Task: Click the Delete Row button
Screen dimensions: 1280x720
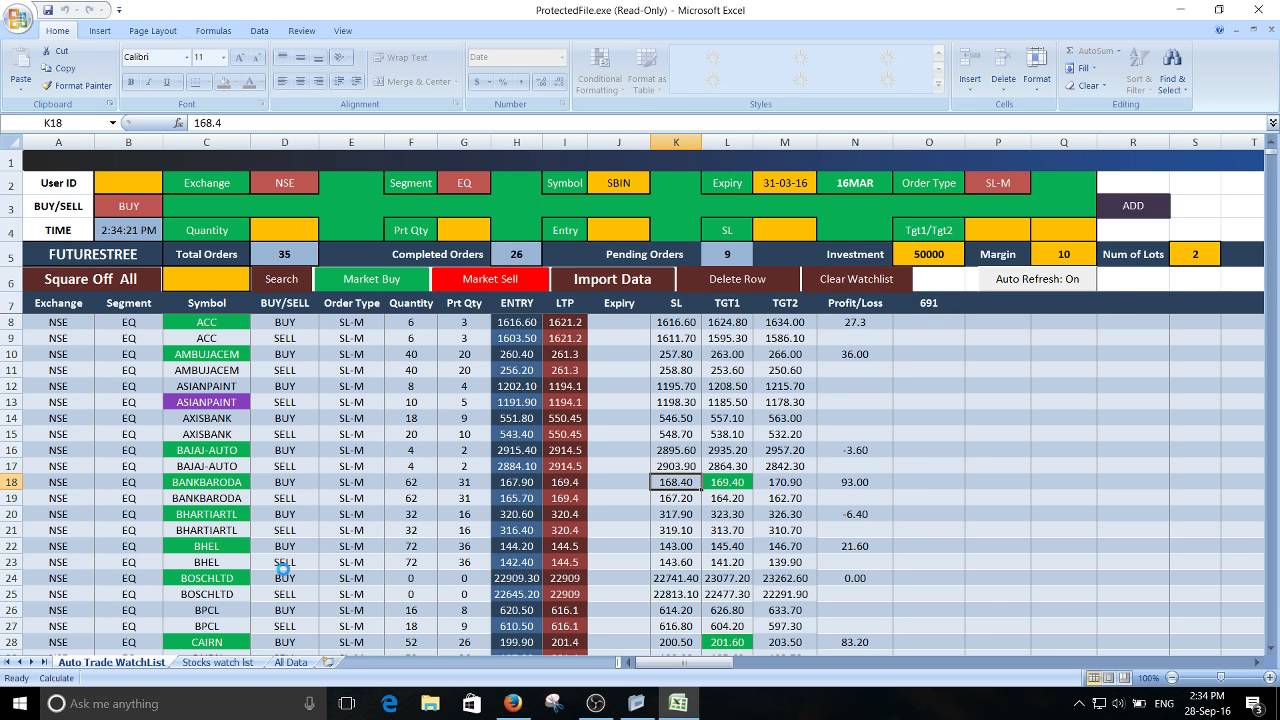Action: 737,279
